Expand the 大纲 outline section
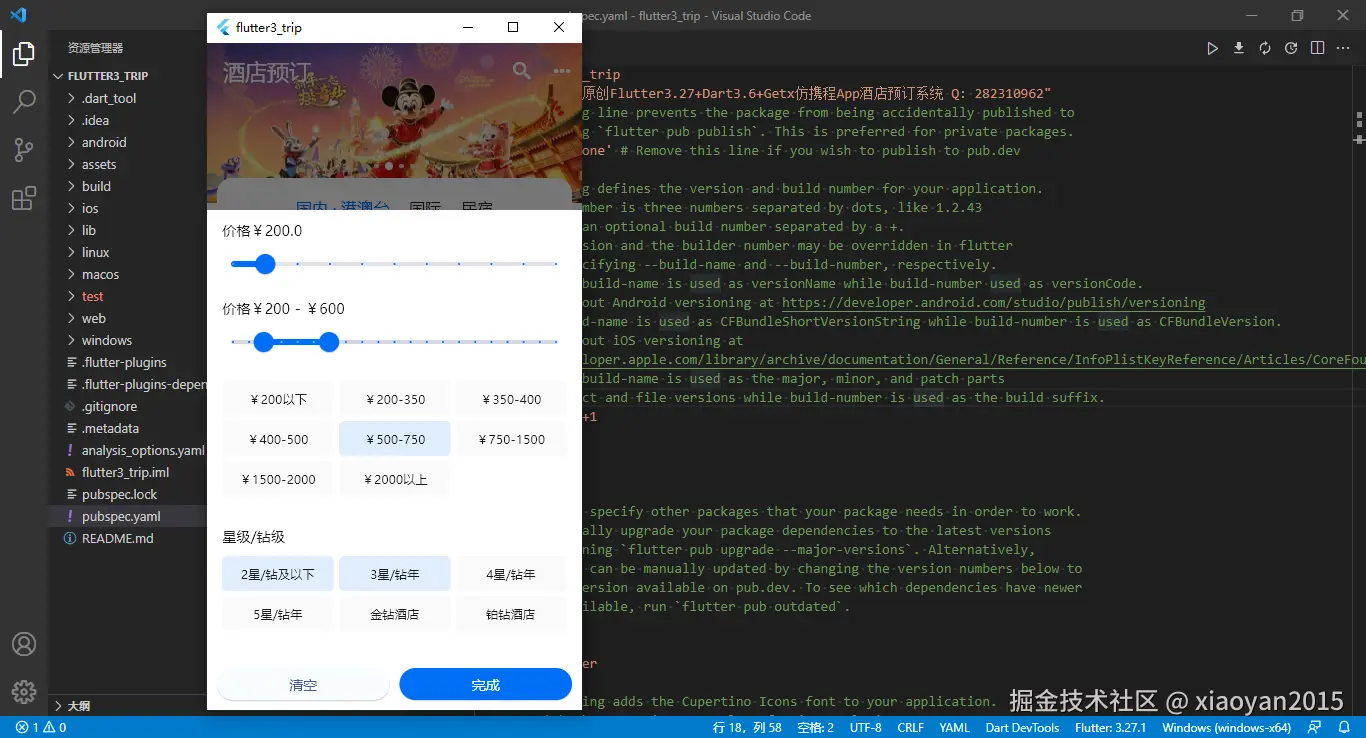The width and height of the screenshot is (1366, 738). pyautogui.click(x=78, y=706)
